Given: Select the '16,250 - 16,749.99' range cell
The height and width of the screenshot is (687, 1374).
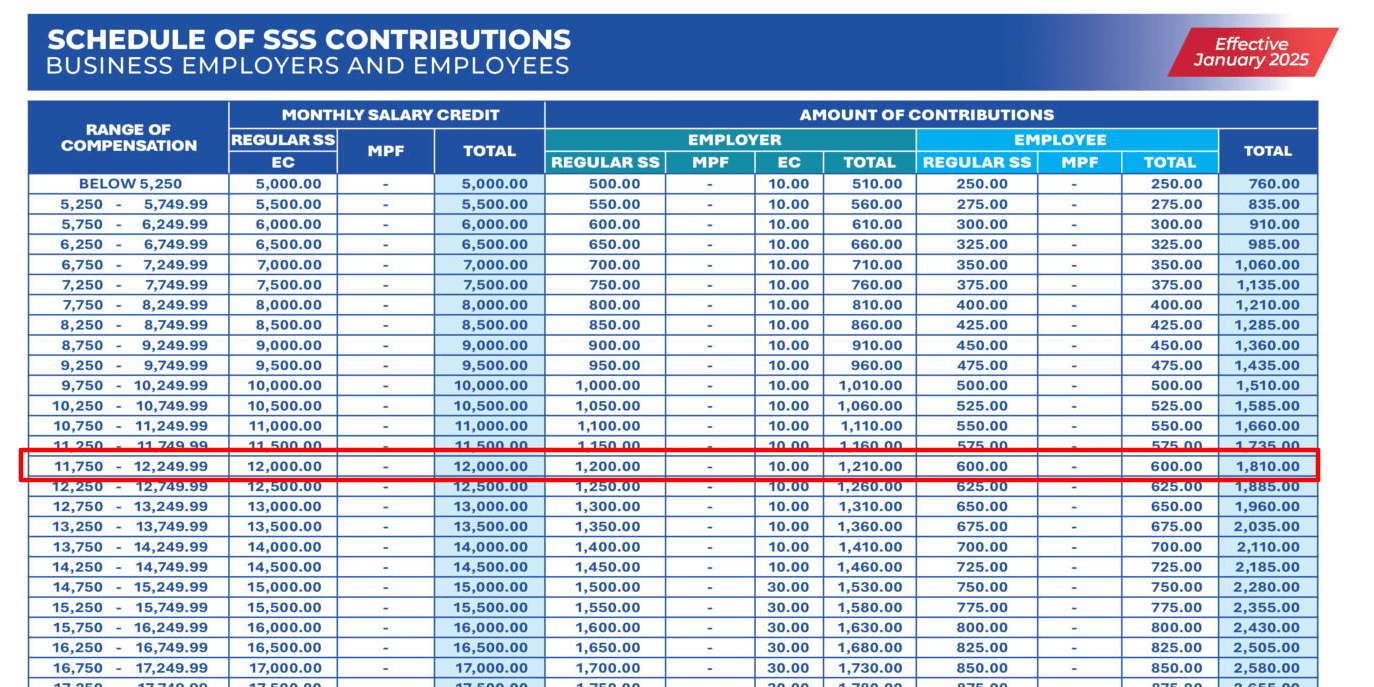Looking at the screenshot, I should [129, 647].
